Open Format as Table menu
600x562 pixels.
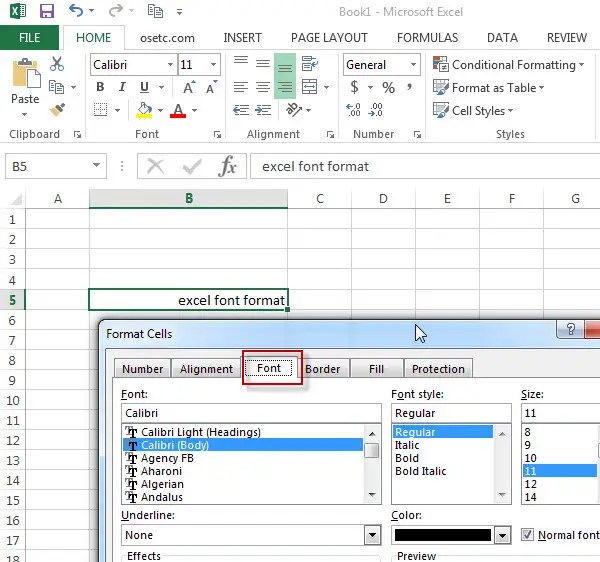pos(489,88)
